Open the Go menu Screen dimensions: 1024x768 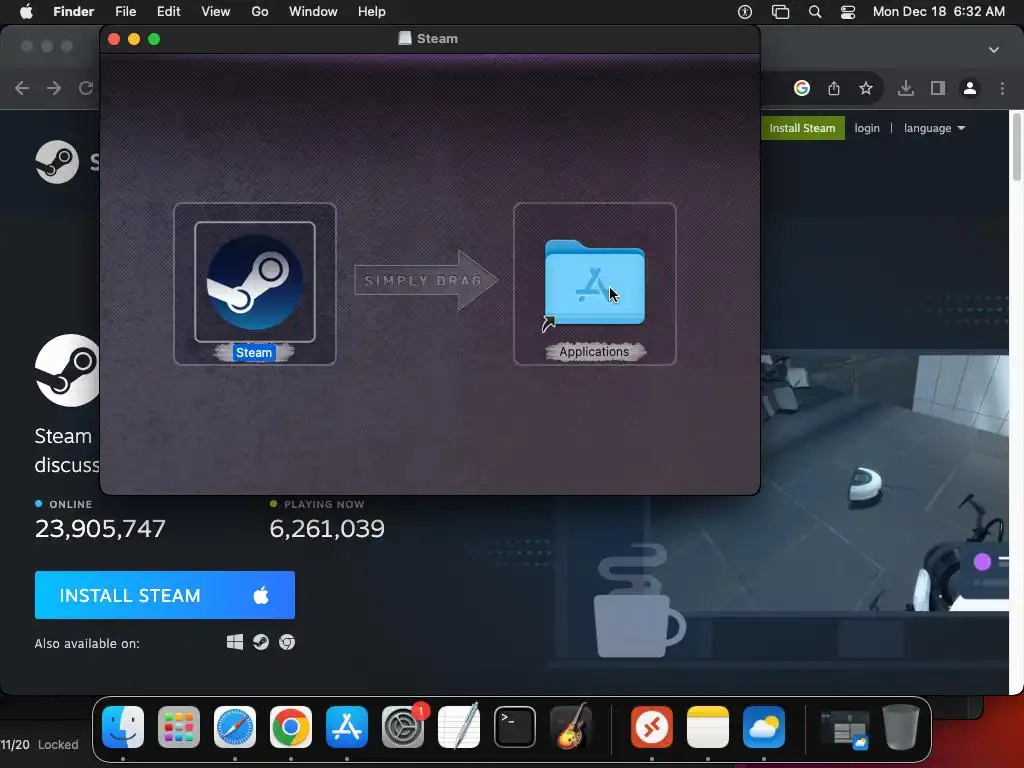point(260,12)
